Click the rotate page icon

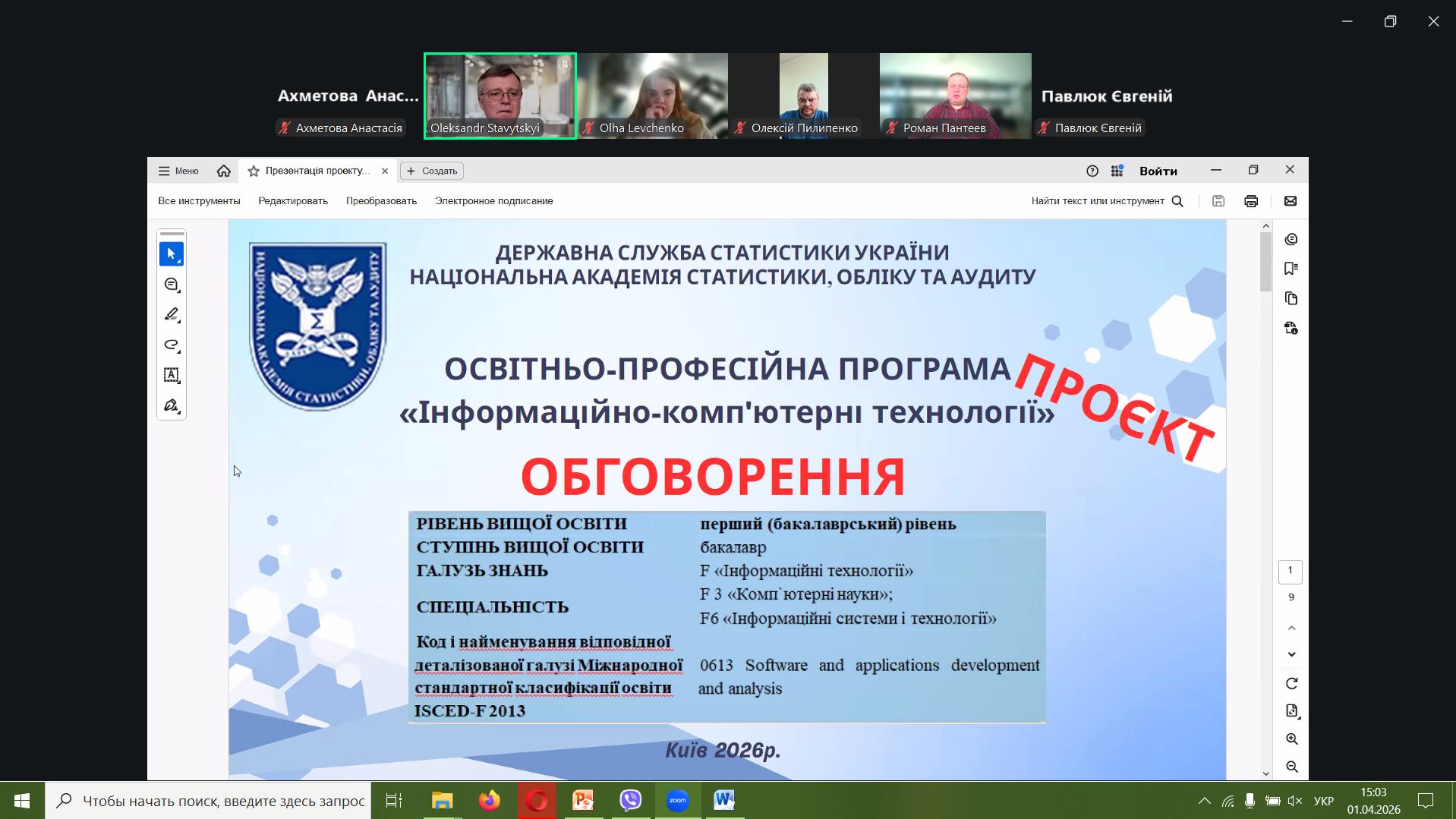pos(1291,684)
